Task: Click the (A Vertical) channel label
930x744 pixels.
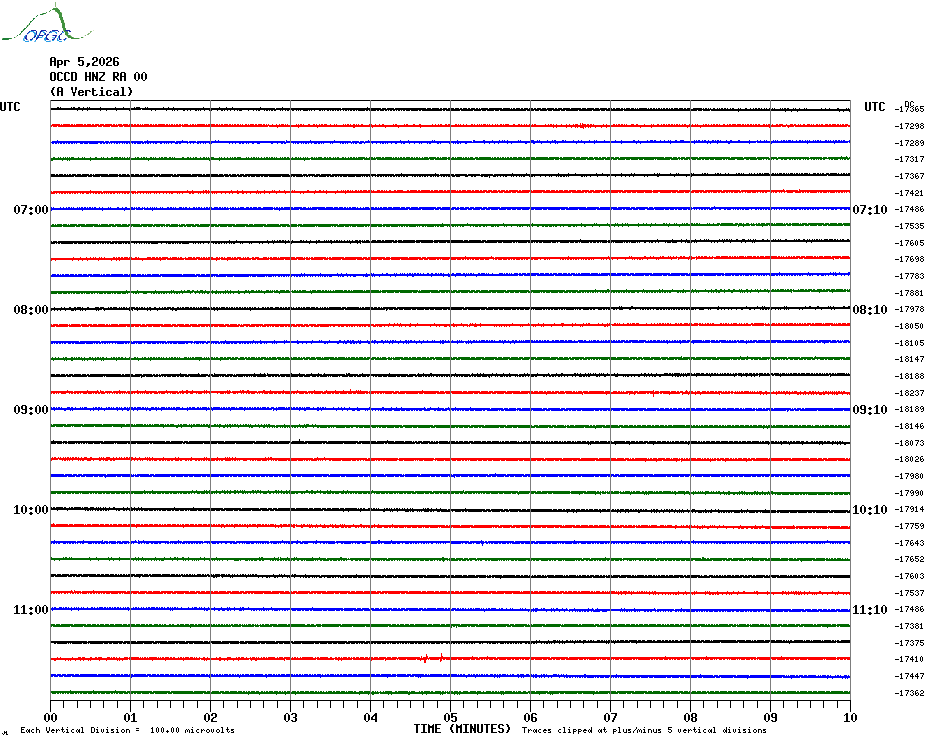Action: coord(91,92)
